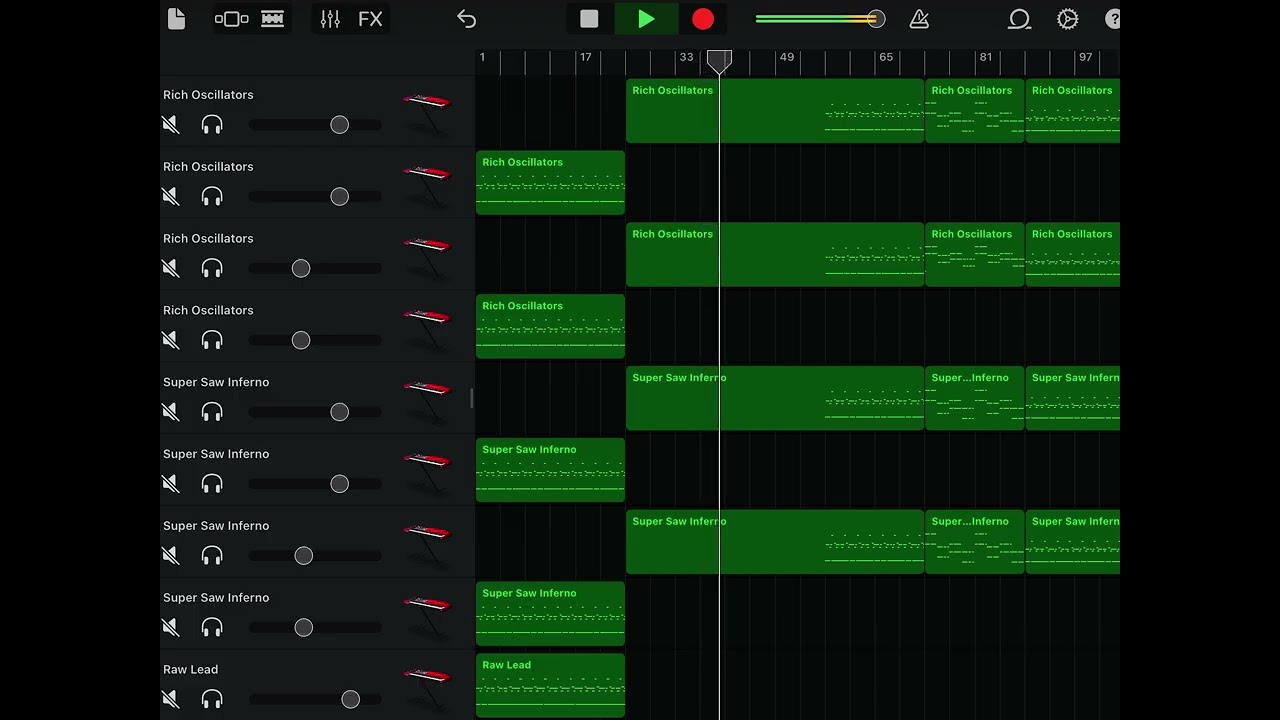This screenshot has width=1280, height=720.
Task: Select truncated 'Super…Inferno' region on first Super Saw track
Action: point(975,399)
